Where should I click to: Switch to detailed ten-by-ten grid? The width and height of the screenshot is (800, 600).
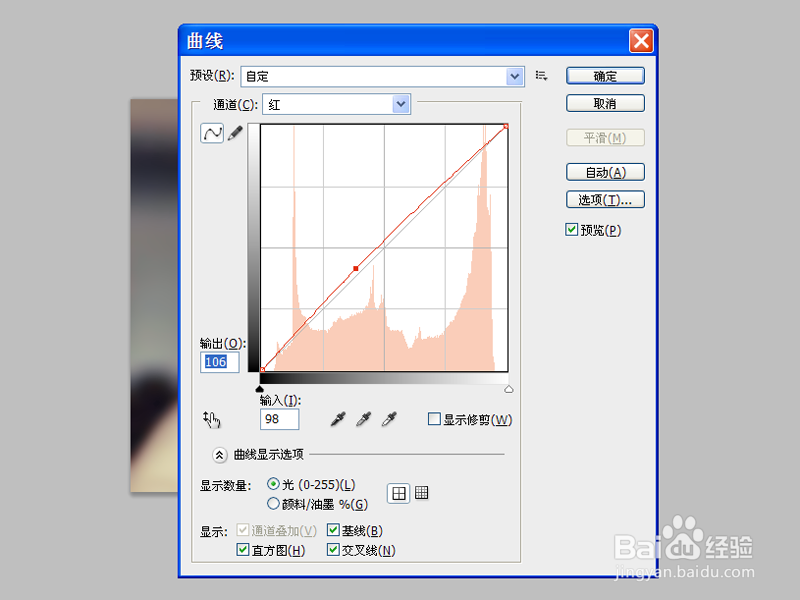(421, 493)
